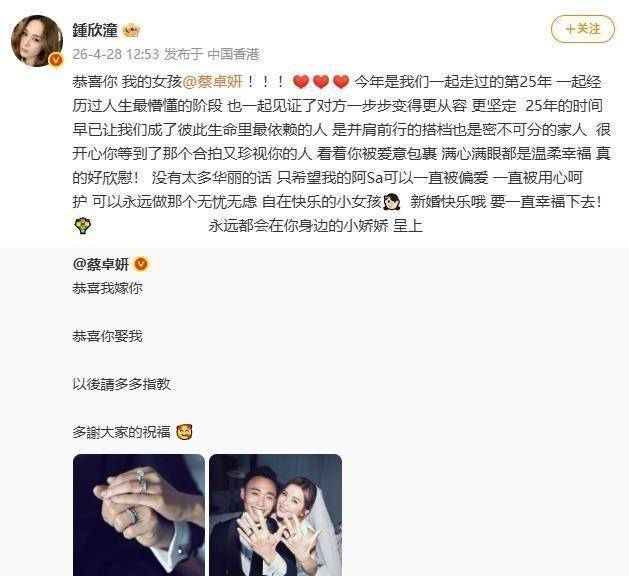This screenshot has width=629, height=576.
Task: Open the bold @蔡卓妍 repost author name
Action: point(101,264)
